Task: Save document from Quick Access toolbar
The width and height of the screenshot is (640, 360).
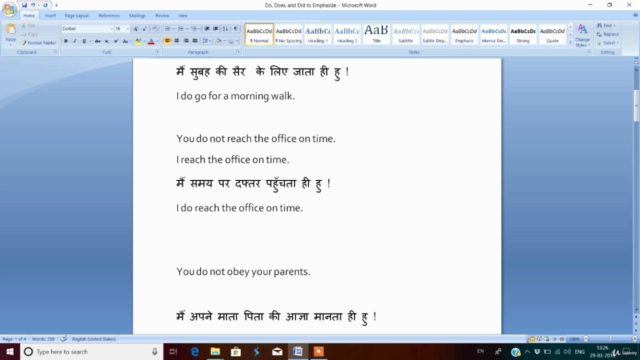Action: point(24,5)
